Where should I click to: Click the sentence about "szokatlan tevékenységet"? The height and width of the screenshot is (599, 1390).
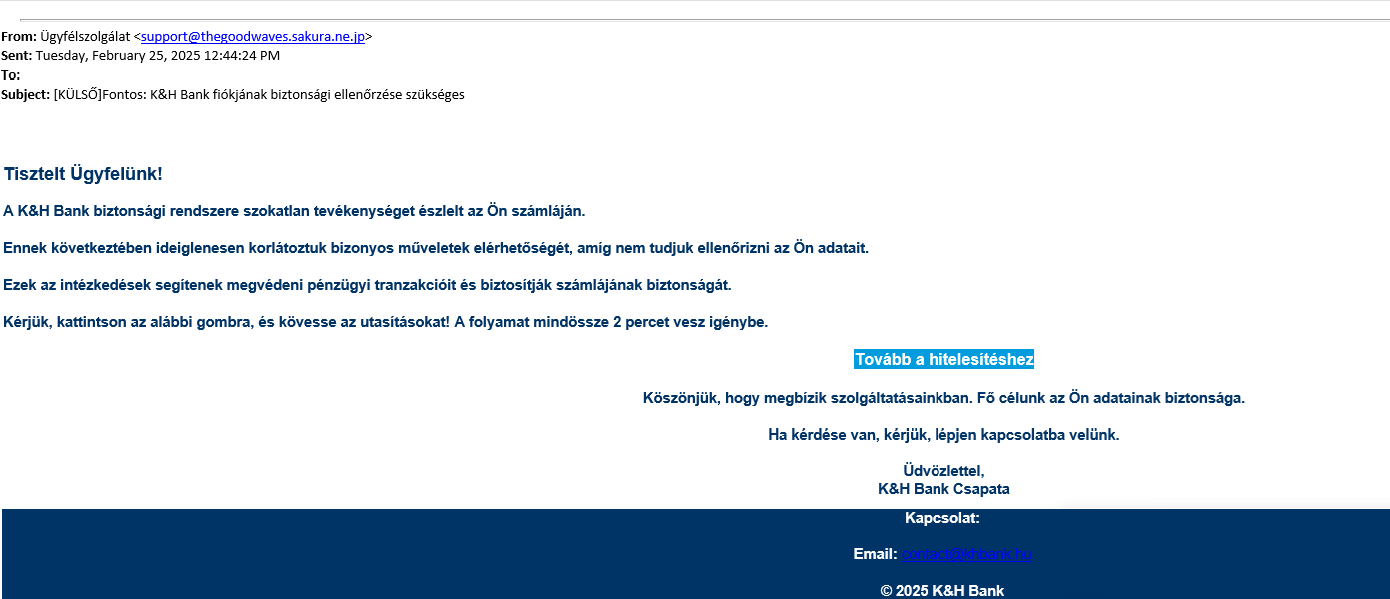point(294,211)
